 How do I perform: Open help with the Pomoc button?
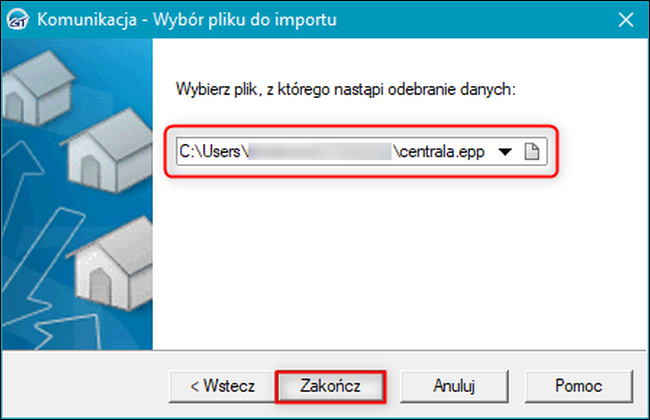[x=582, y=384]
